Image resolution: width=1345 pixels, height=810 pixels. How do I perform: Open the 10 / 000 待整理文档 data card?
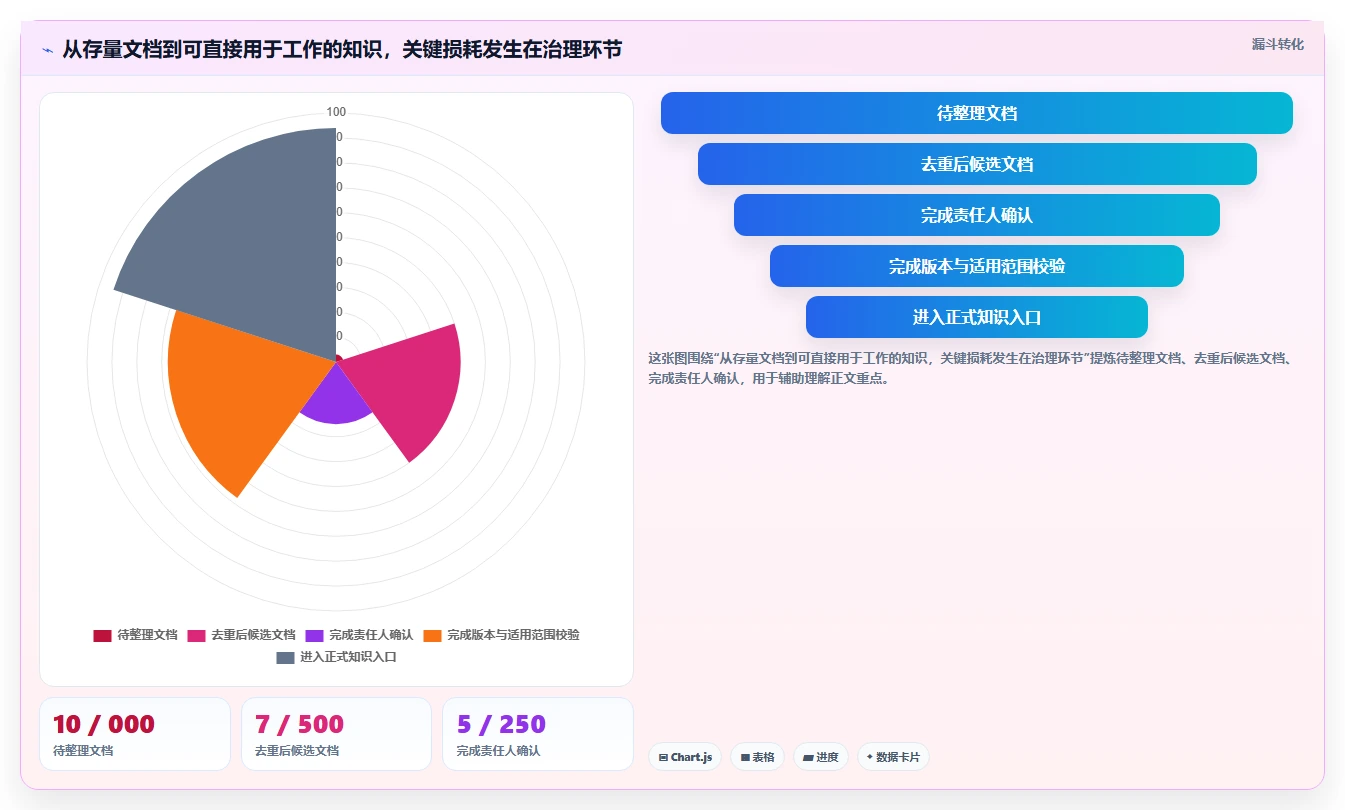(x=135, y=734)
